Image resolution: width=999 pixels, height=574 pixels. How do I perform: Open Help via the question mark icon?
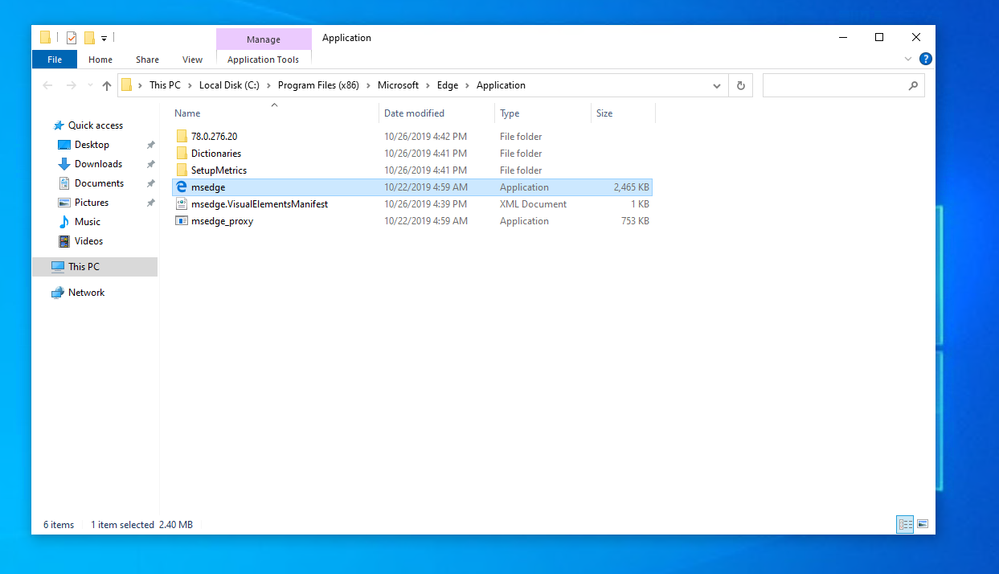click(x=926, y=59)
